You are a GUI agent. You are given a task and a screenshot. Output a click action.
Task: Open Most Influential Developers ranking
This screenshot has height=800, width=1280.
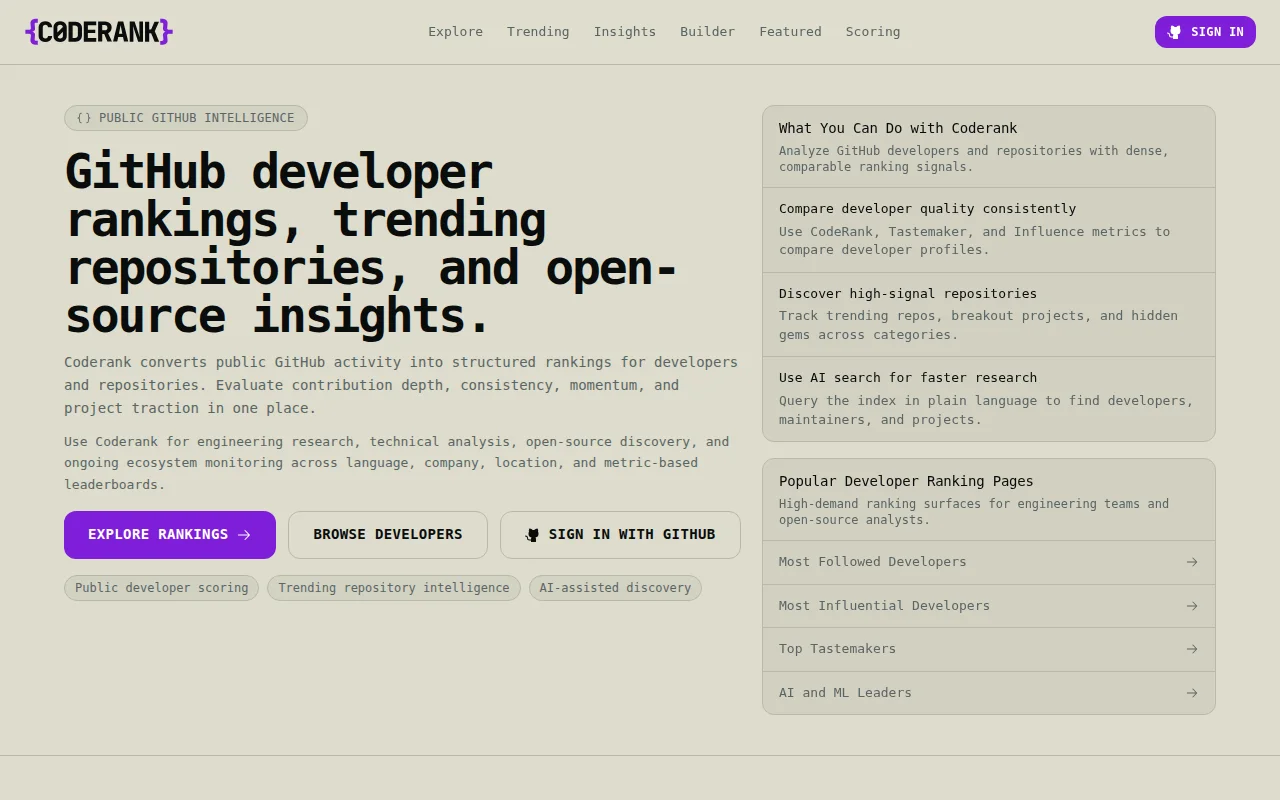click(989, 606)
